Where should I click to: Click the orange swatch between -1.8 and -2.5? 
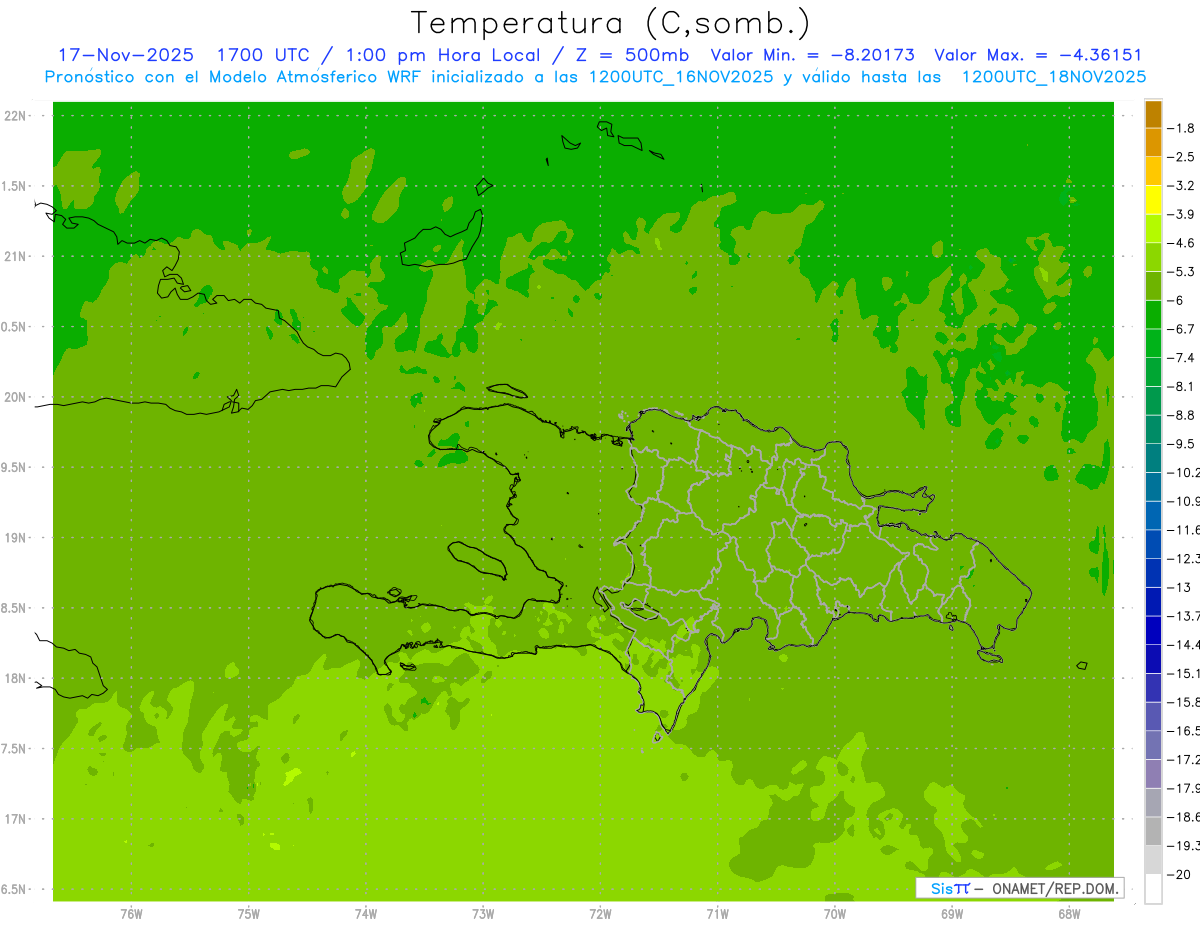point(1153,142)
